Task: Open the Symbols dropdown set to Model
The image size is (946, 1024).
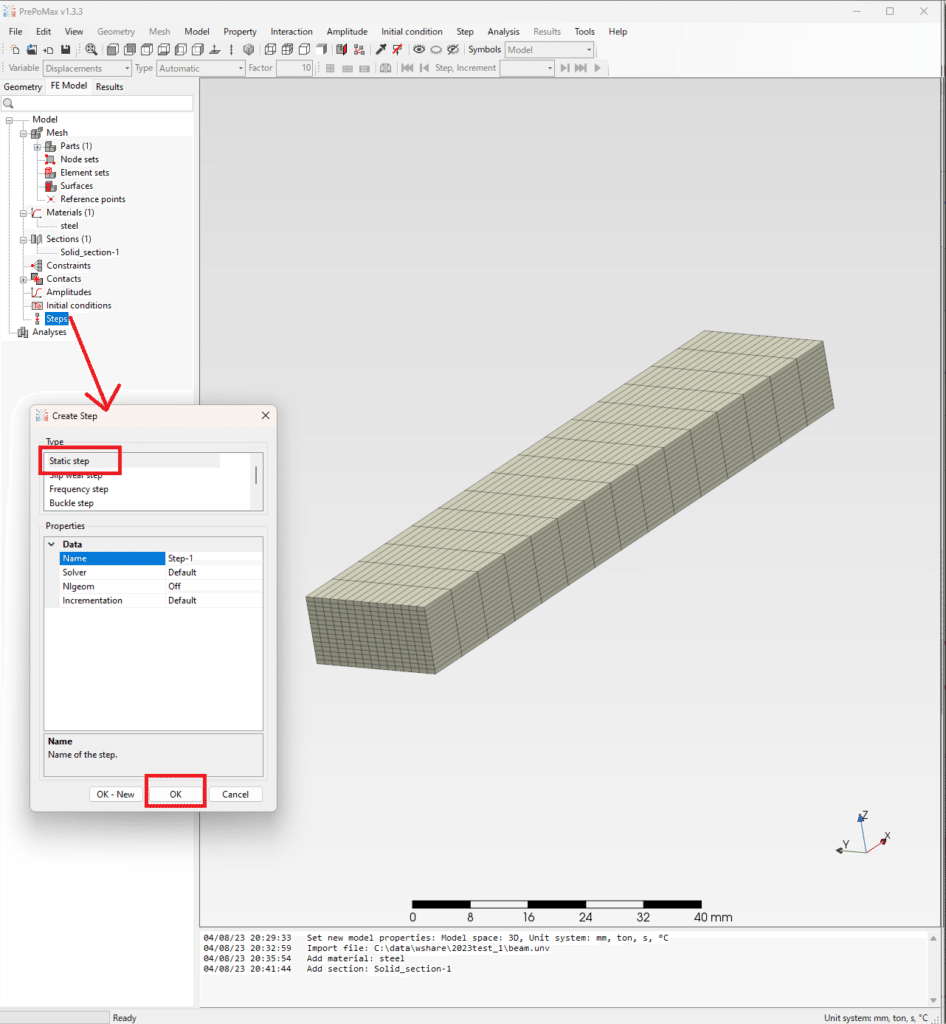Action: pos(549,50)
